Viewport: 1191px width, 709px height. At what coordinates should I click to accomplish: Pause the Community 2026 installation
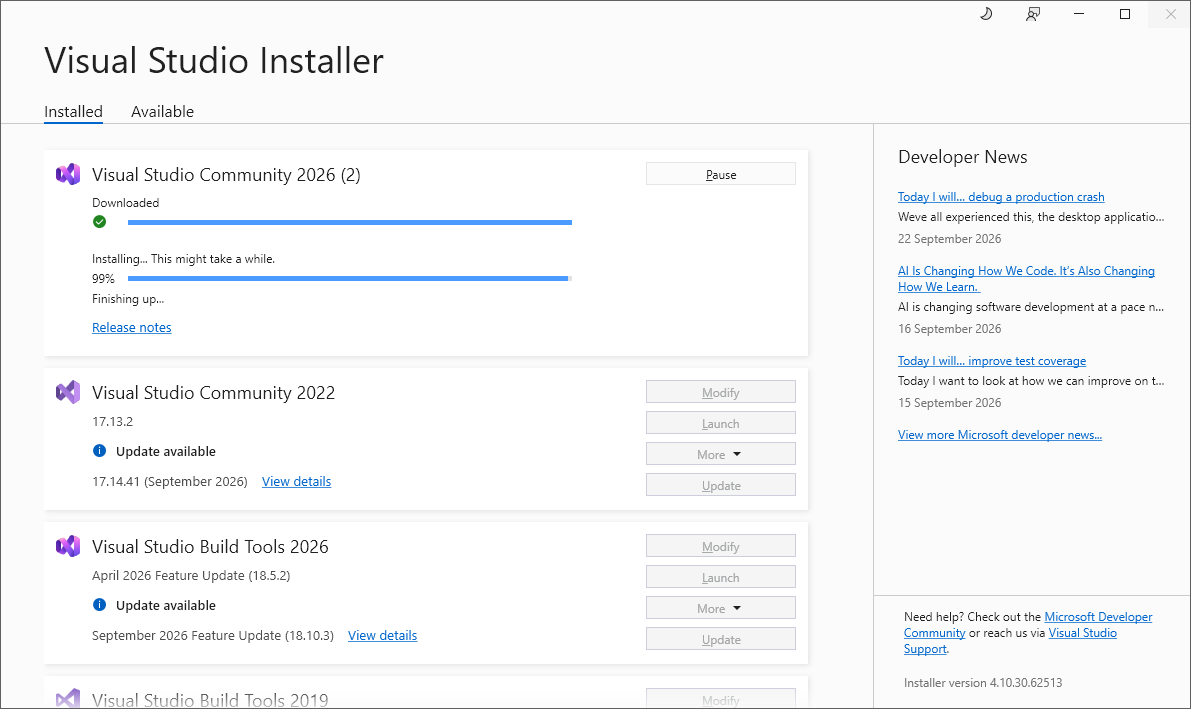pyautogui.click(x=721, y=174)
